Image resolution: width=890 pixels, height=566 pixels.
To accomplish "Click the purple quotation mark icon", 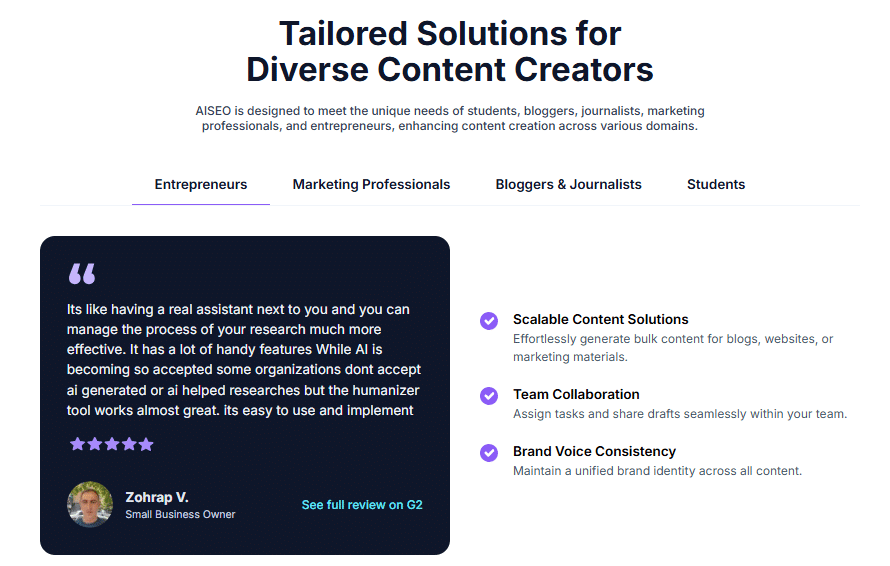I will click(82, 273).
